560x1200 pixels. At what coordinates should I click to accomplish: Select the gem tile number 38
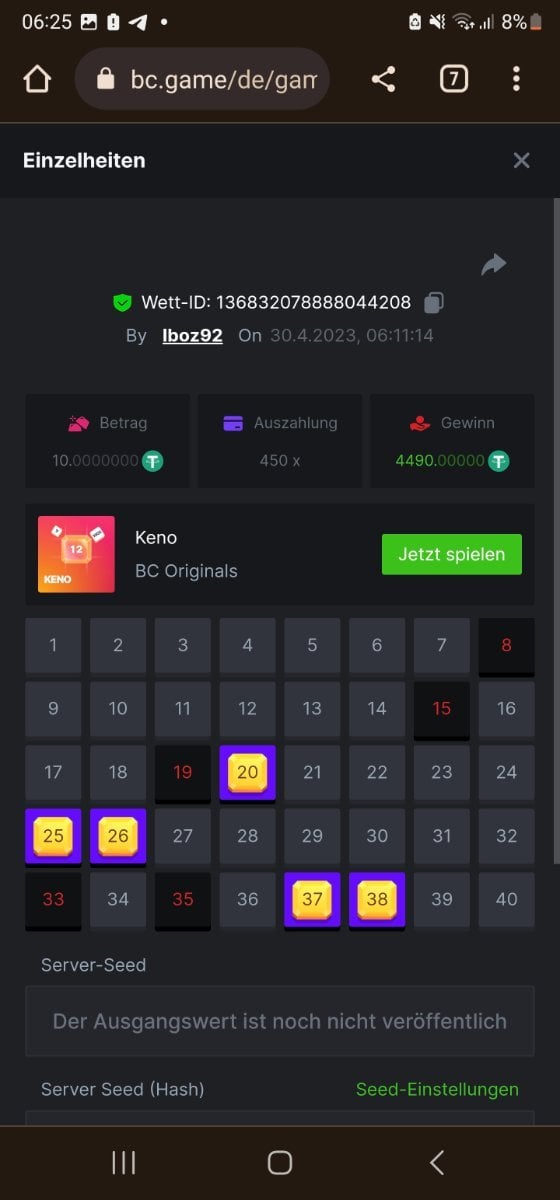[x=377, y=900]
